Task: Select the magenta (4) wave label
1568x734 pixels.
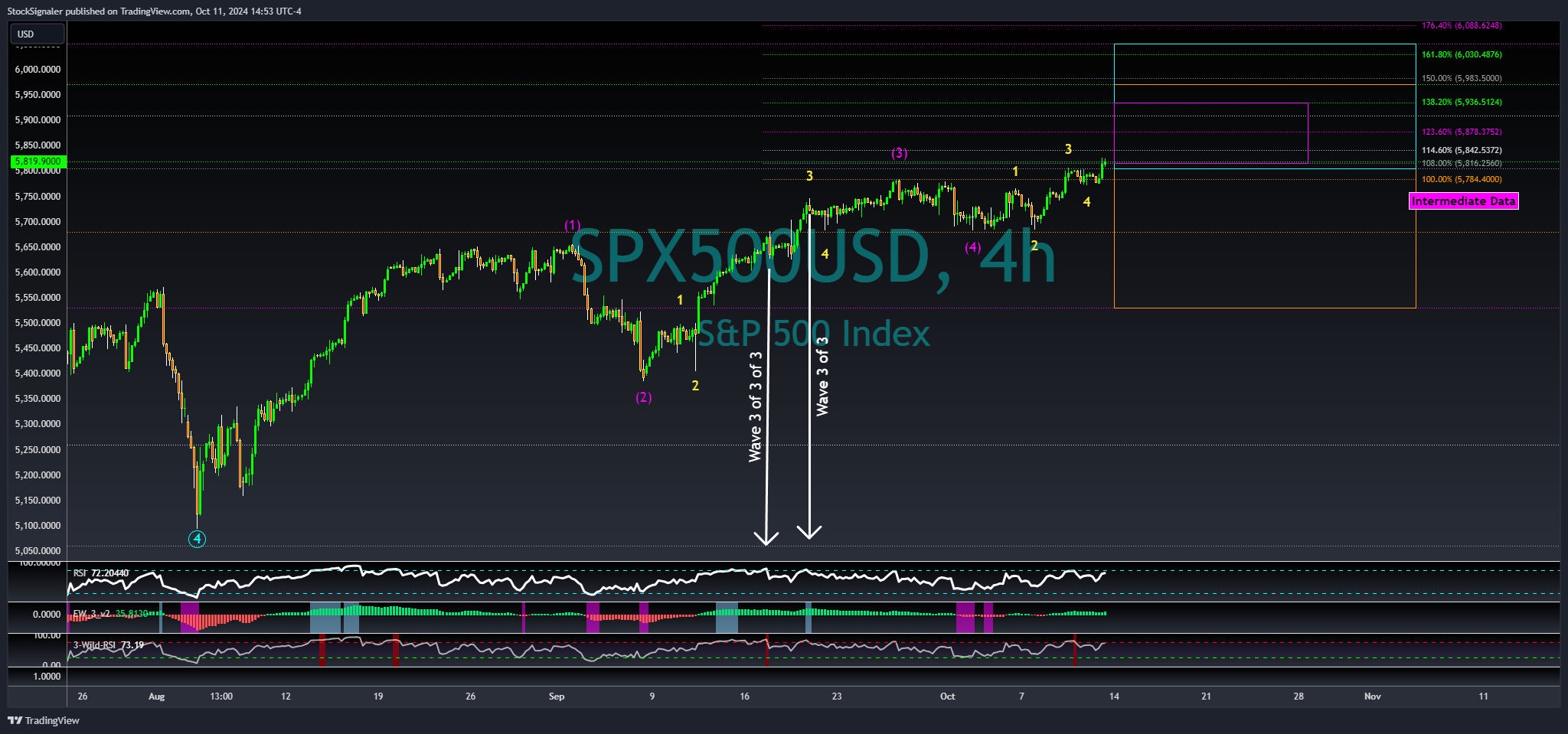Action: pos(972,247)
